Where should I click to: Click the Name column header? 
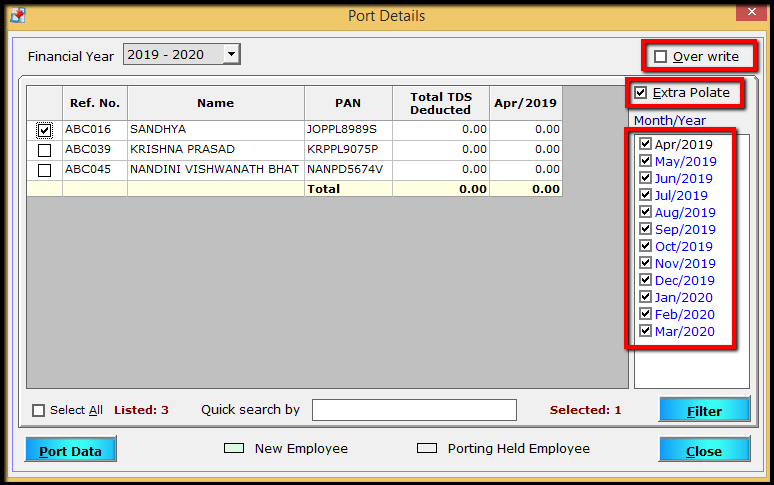click(x=216, y=103)
